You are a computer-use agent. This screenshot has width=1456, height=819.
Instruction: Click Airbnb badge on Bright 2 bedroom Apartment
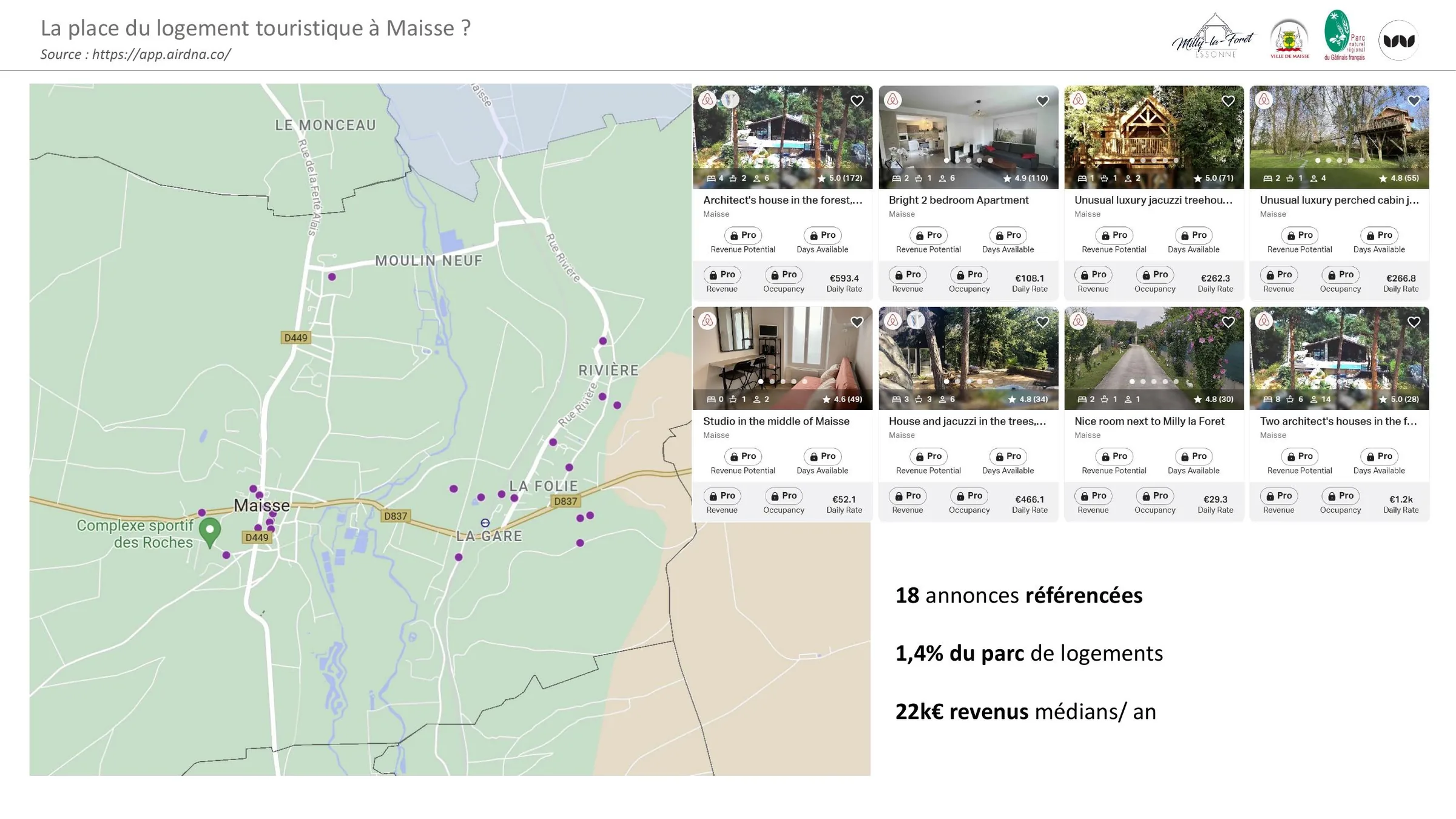(x=892, y=99)
